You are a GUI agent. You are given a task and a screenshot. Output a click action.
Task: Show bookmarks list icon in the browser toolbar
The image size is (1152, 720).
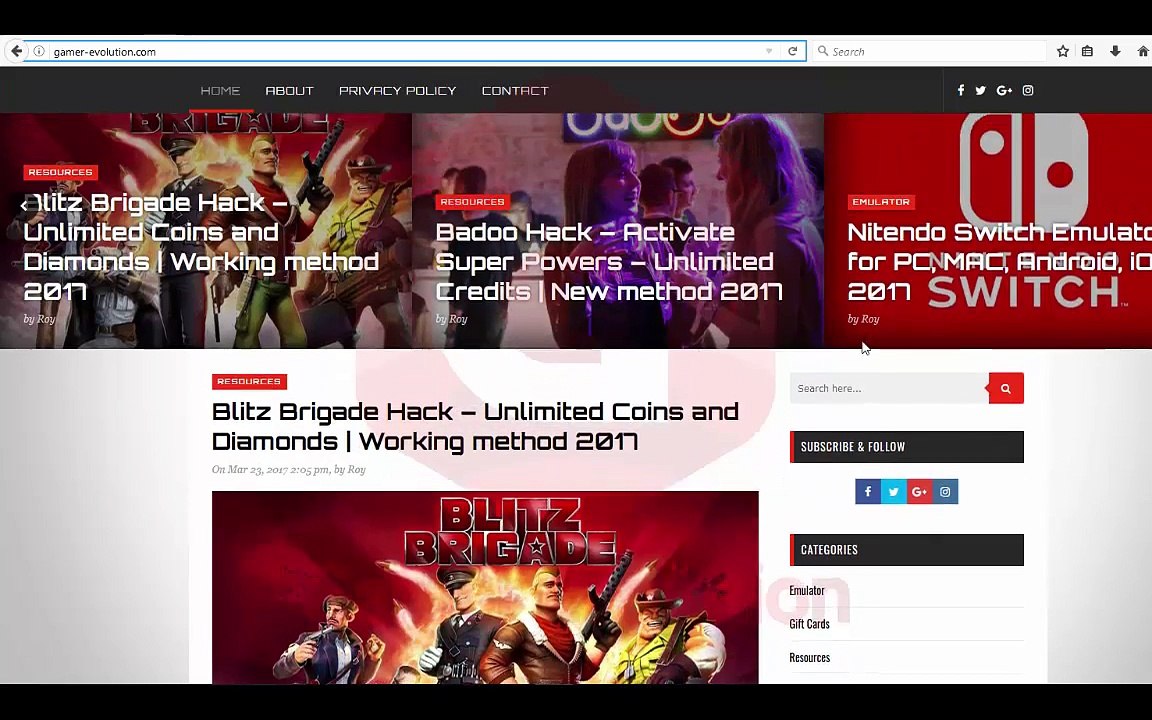pos(1087,51)
